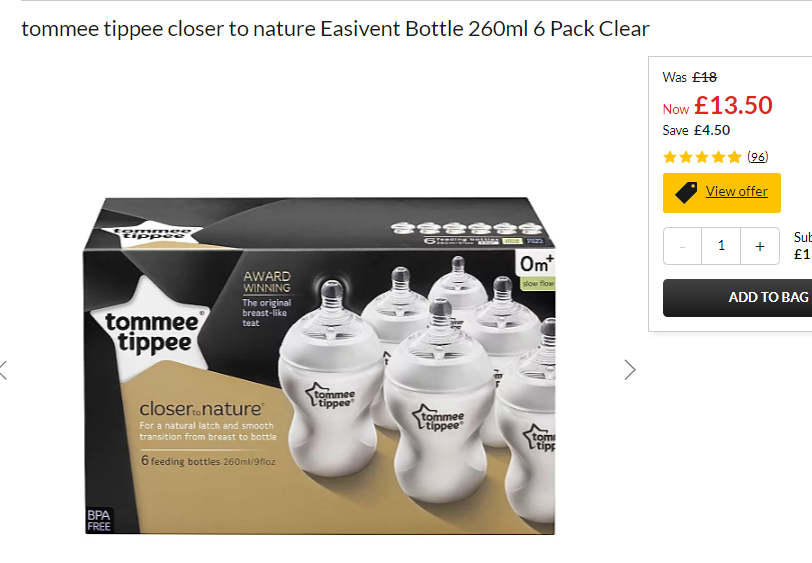Click the fifth yellow rating star
This screenshot has height=563, width=812.
coord(734,157)
